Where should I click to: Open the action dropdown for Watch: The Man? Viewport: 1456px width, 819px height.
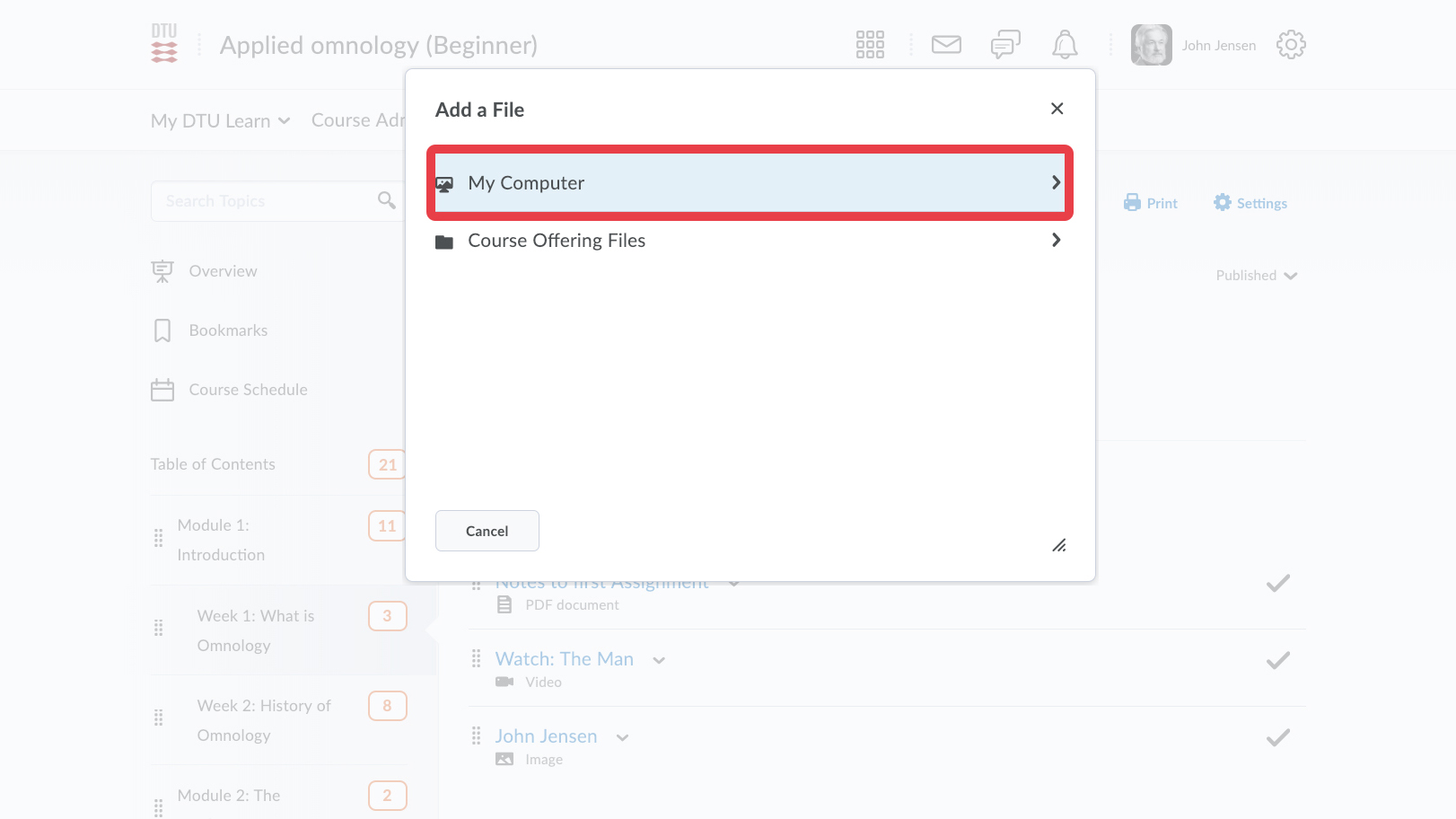(x=659, y=659)
